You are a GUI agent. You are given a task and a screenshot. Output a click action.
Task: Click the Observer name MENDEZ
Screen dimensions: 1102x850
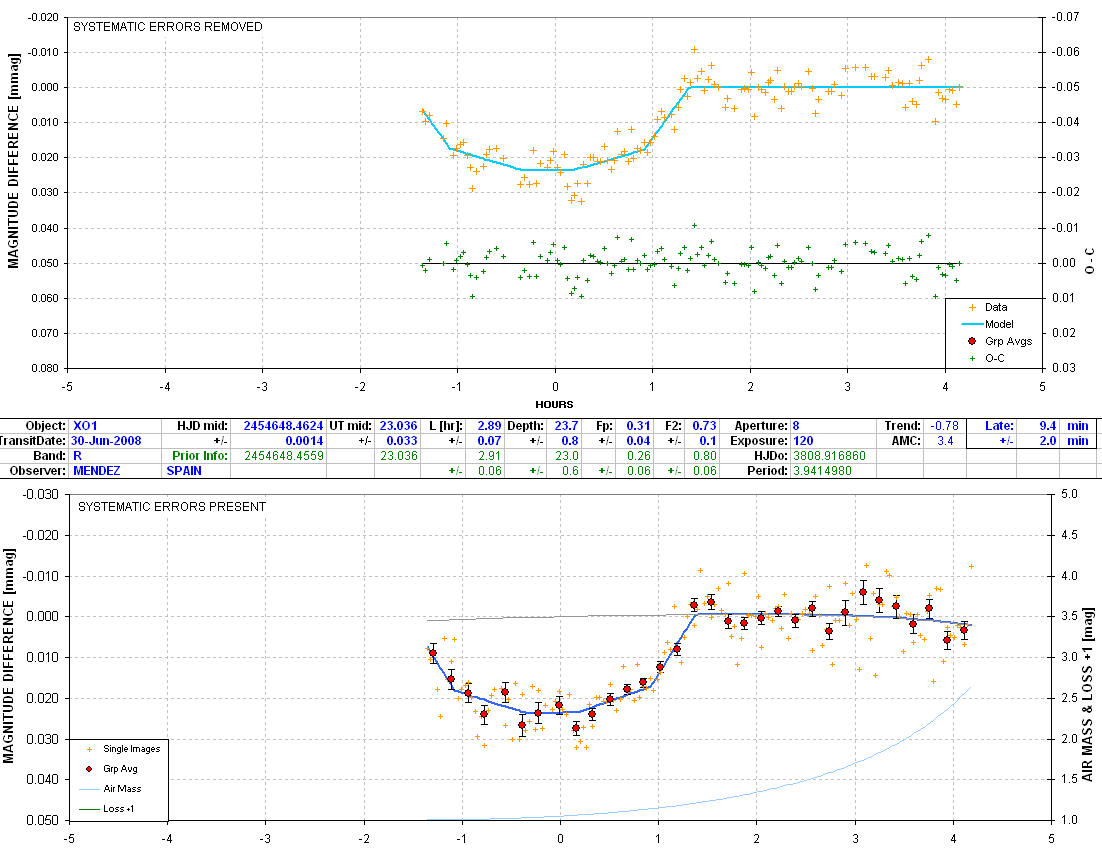96,471
